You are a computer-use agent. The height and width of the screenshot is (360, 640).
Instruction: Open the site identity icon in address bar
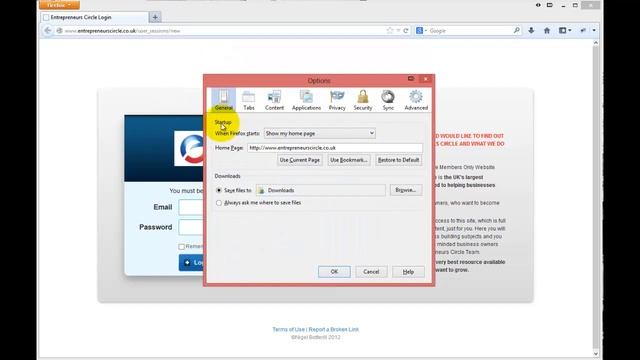click(x=60, y=31)
